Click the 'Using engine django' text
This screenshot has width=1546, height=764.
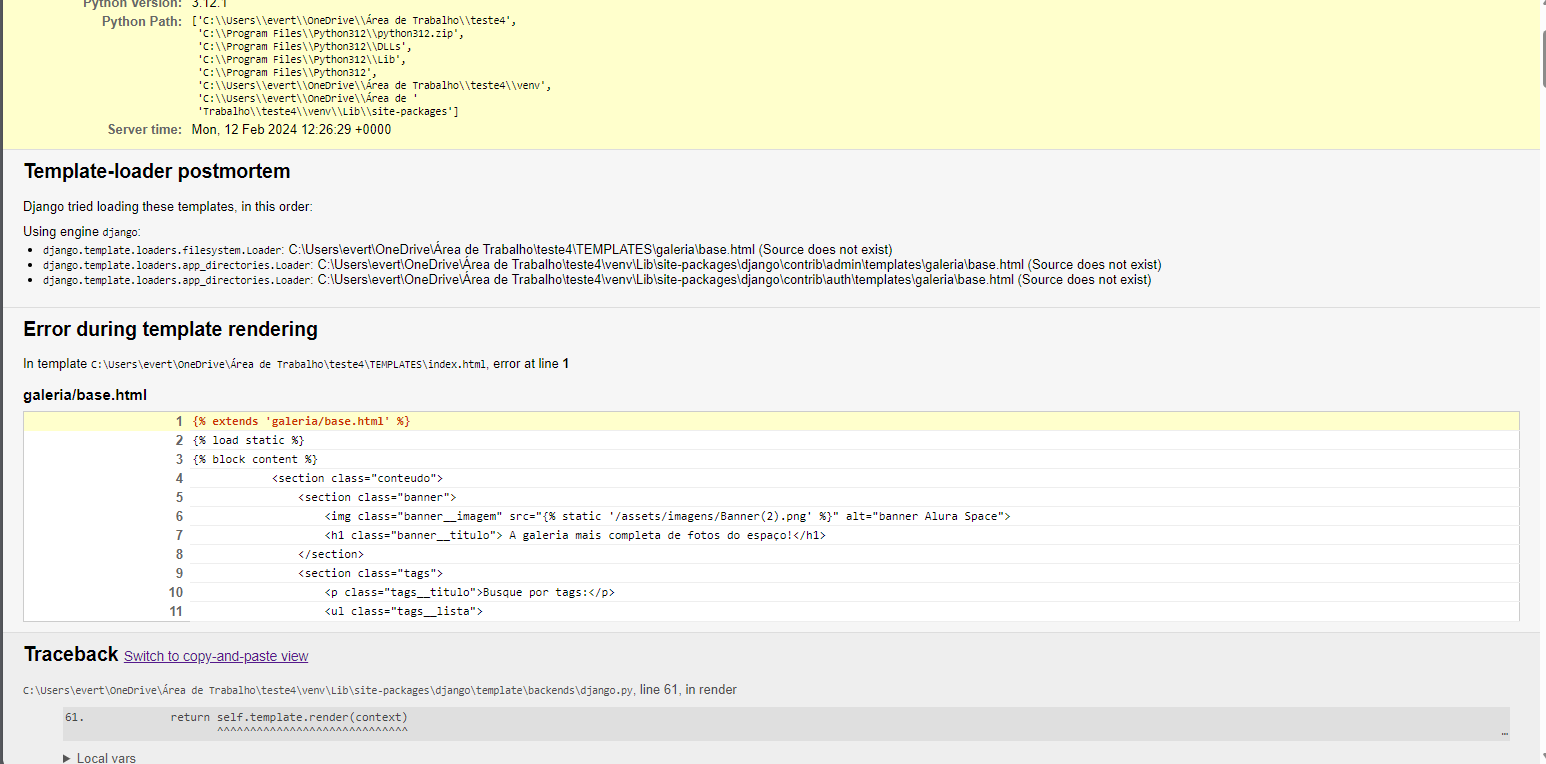(x=82, y=232)
